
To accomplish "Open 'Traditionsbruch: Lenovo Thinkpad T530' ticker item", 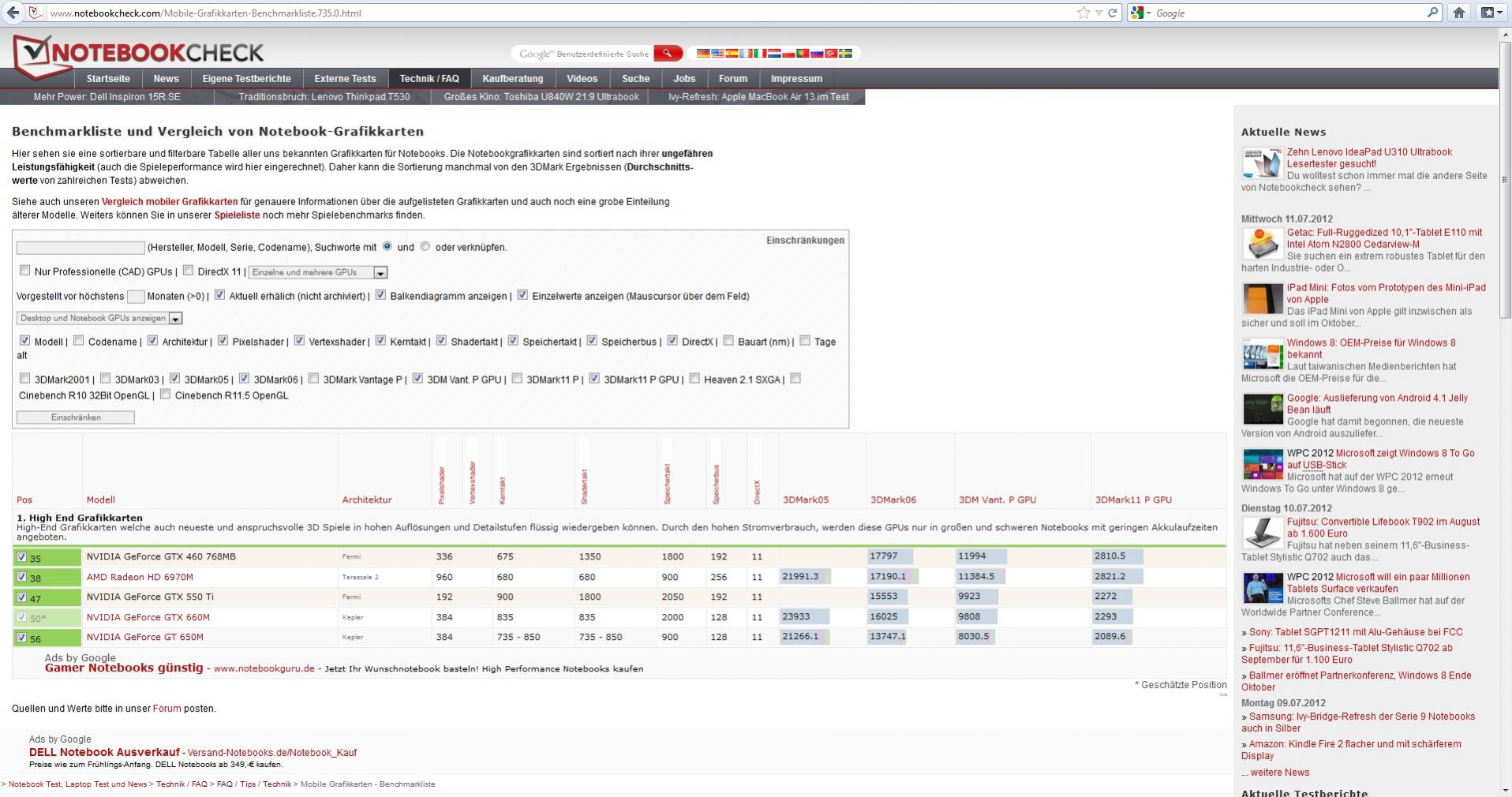I will click(x=324, y=97).
